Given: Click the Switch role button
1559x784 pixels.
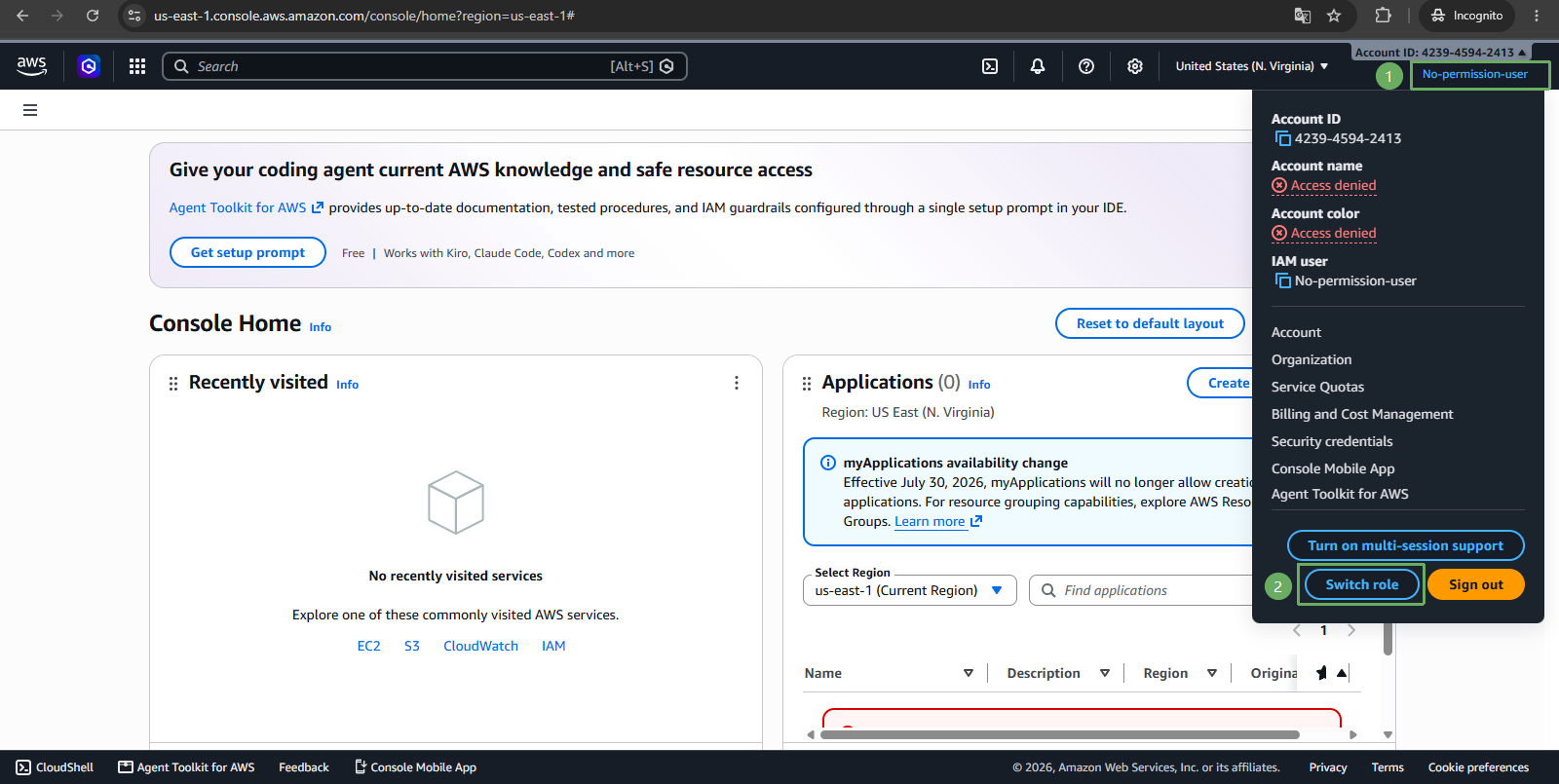Looking at the screenshot, I should (1361, 584).
